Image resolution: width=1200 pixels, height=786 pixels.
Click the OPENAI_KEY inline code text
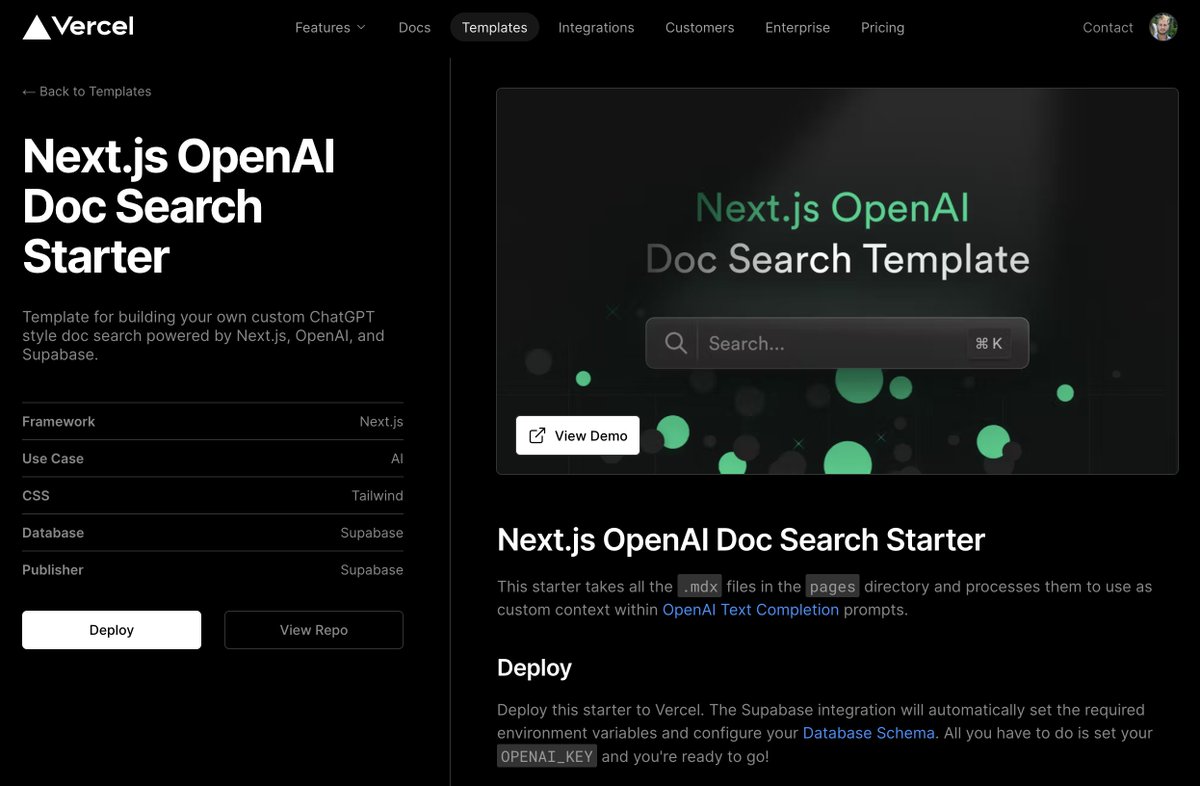547,756
